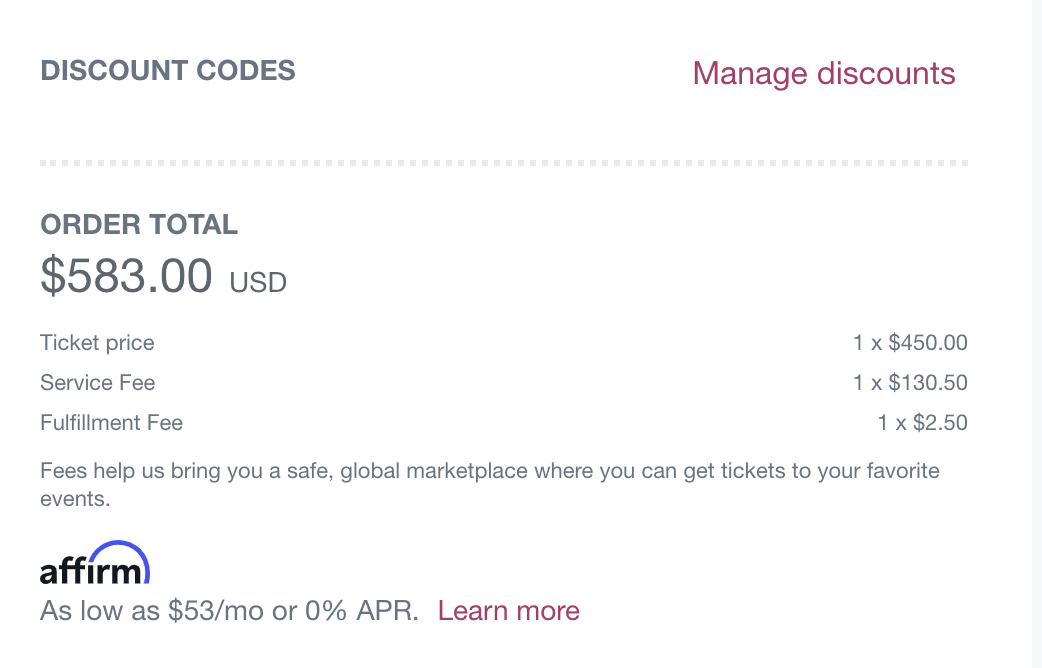Click the DISCOUNT CODES heading
This screenshot has width=1042, height=668.
click(x=167, y=71)
